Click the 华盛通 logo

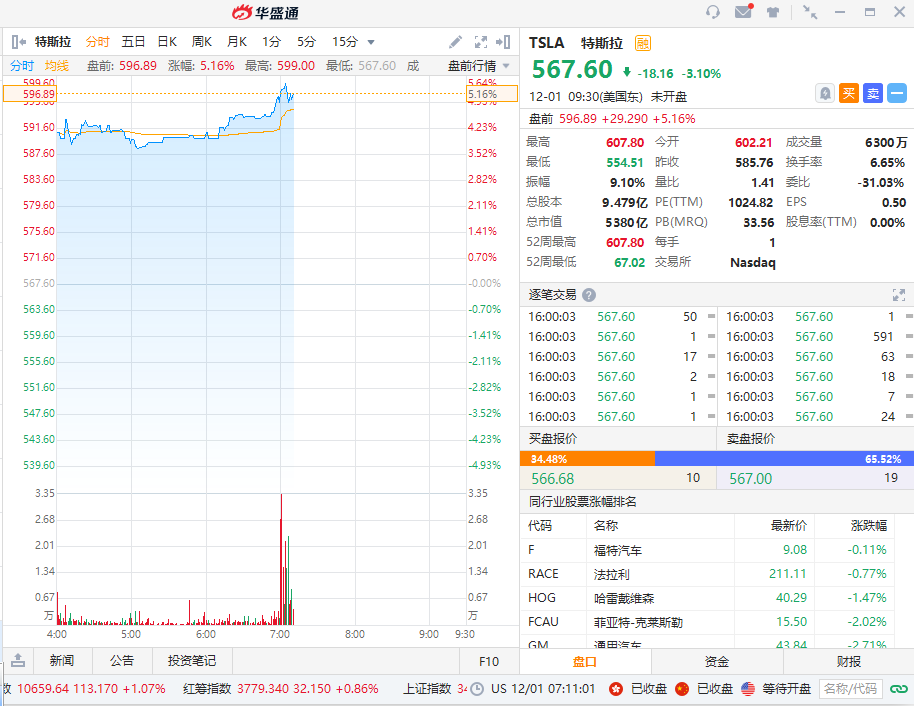point(265,12)
